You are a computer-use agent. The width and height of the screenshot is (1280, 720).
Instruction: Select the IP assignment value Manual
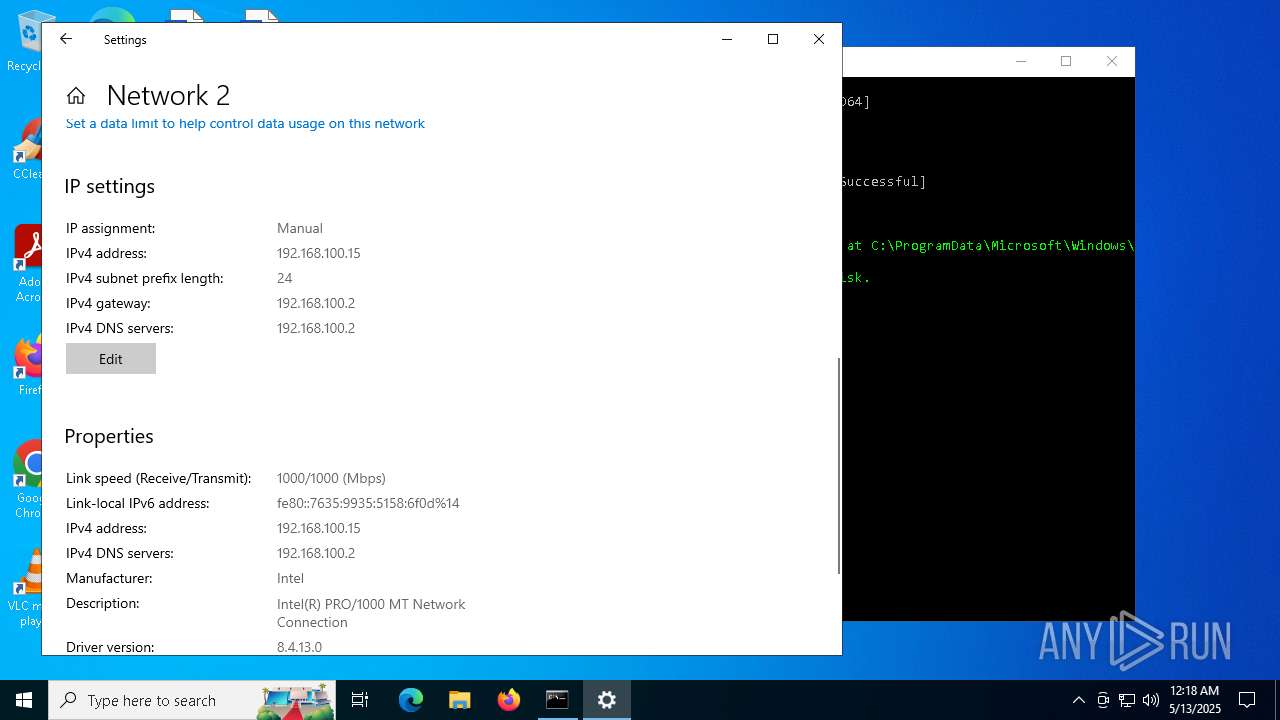[300, 228]
